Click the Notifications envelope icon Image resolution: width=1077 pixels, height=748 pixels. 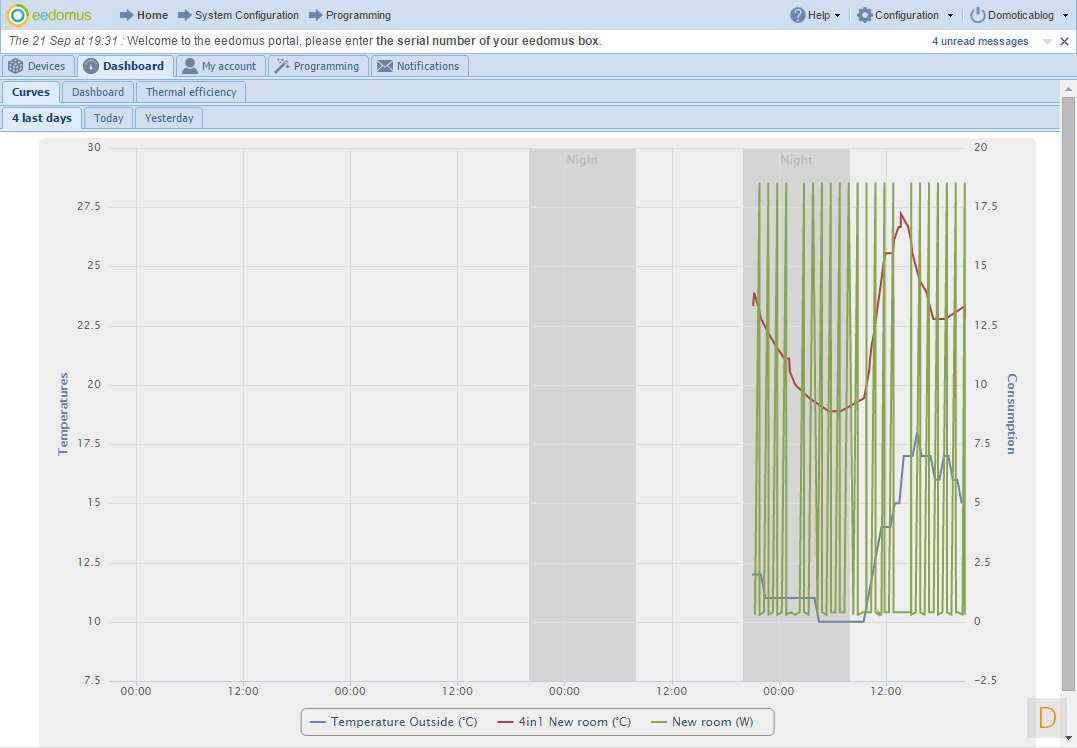[384, 66]
